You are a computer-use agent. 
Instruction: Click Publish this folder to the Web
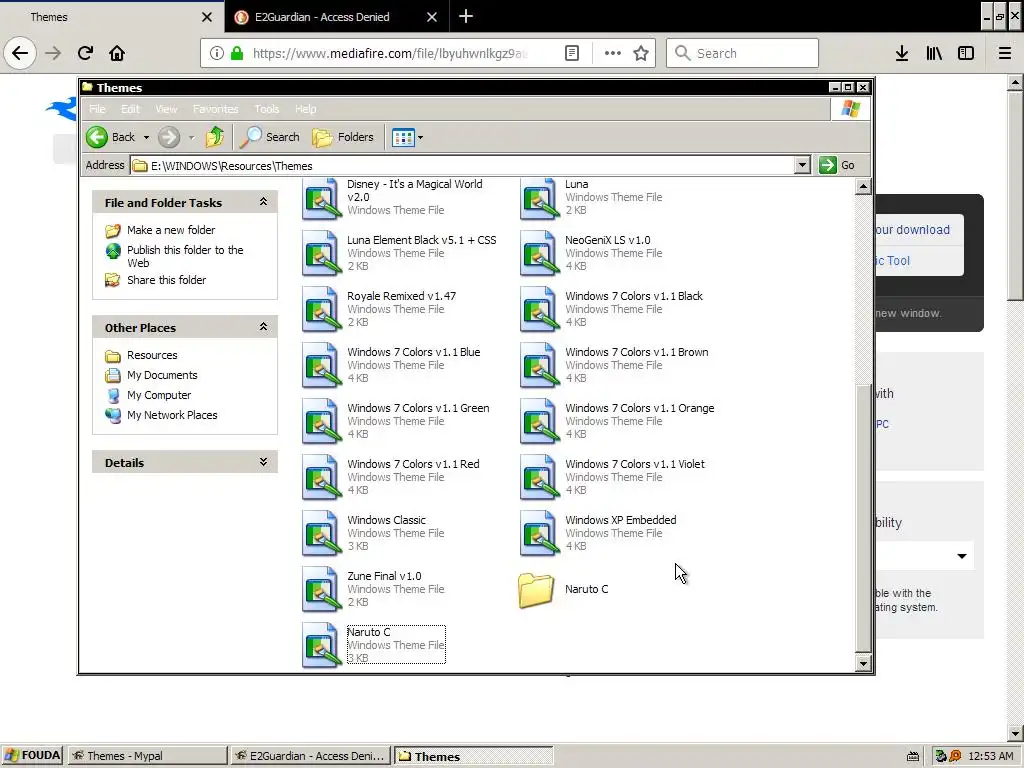tap(185, 256)
